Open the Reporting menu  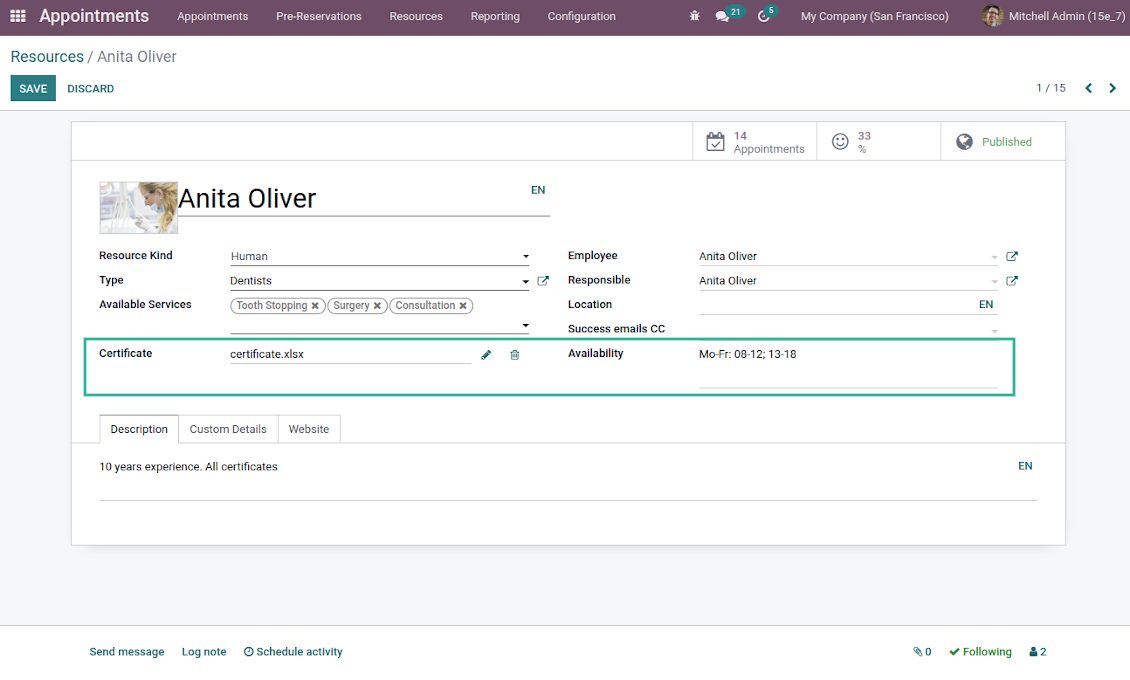tap(495, 16)
